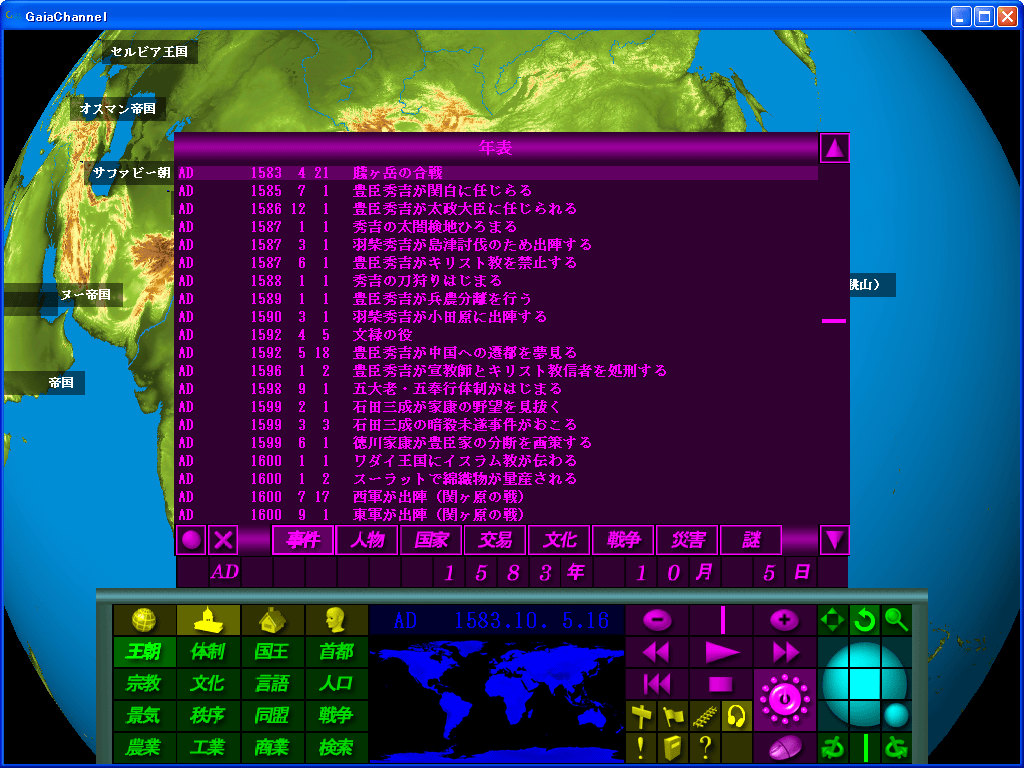1024x768 pixels.
Task: Switch to the 交易 chronology tab
Action: pos(495,540)
